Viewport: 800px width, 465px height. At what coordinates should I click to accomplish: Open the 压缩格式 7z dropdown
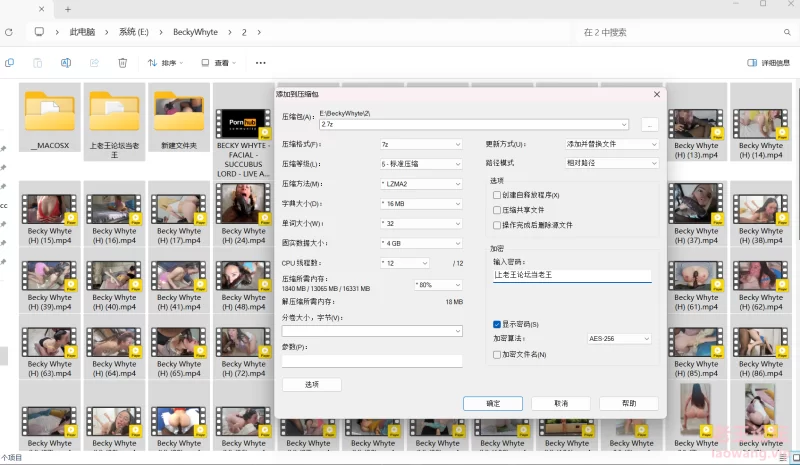coord(421,144)
